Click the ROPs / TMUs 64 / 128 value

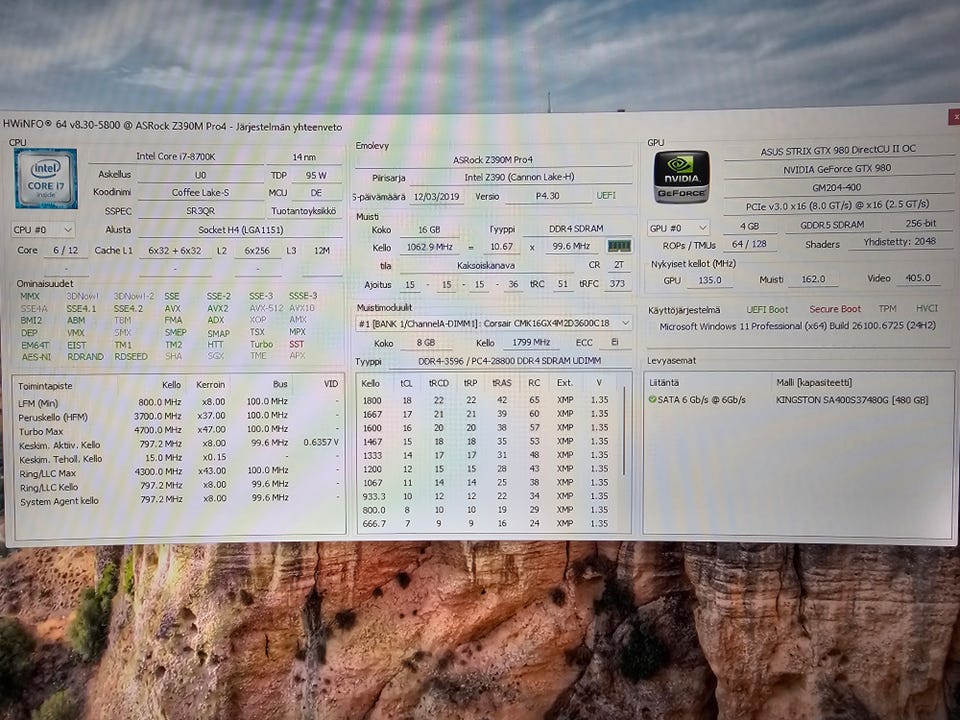[x=749, y=244]
